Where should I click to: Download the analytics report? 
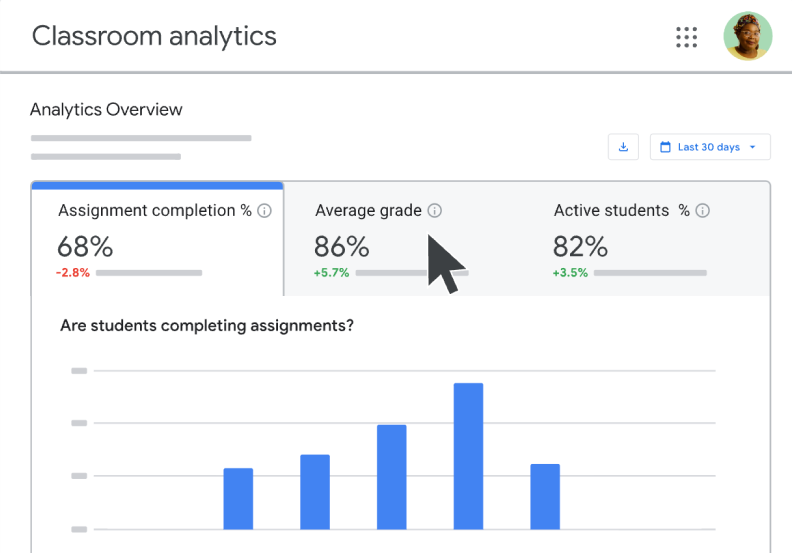(623, 147)
